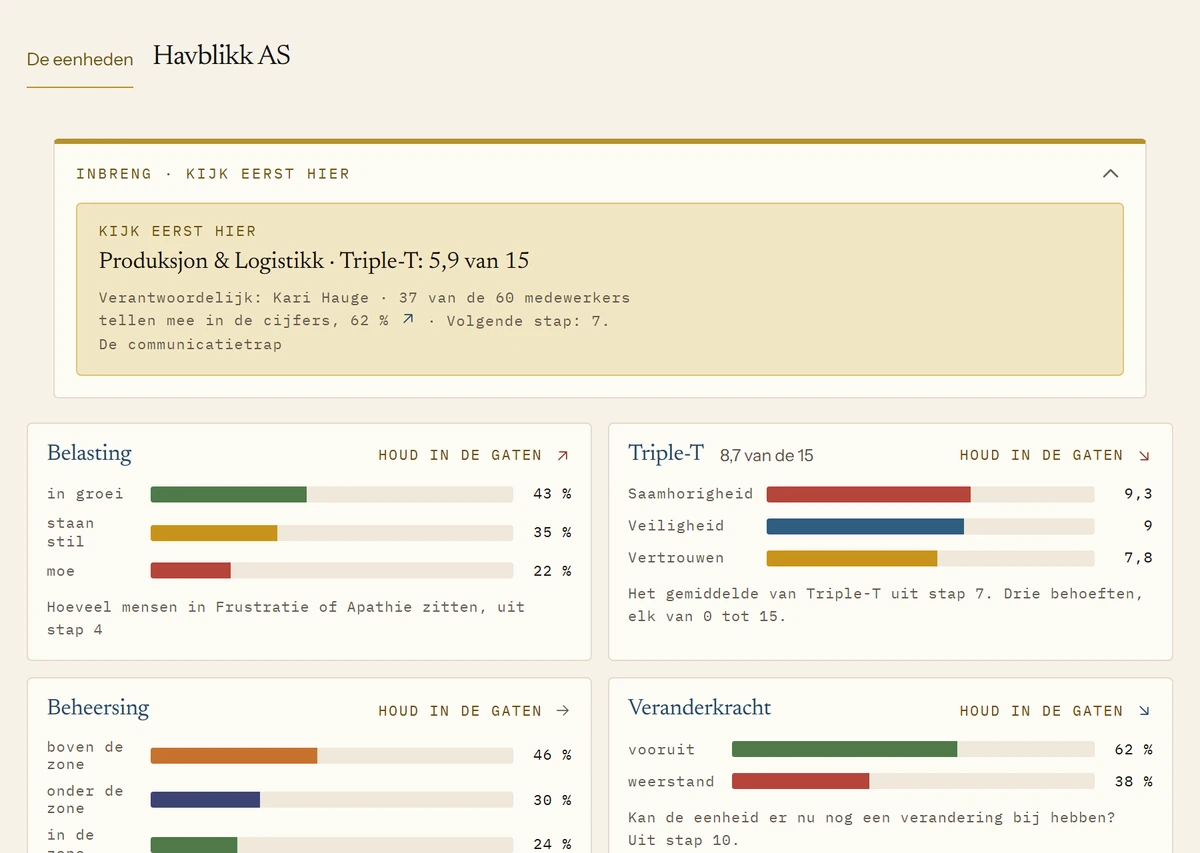The width and height of the screenshot is (1200, 853).
Task: Click the orange boven de zone bar
Action: point(234,755)
